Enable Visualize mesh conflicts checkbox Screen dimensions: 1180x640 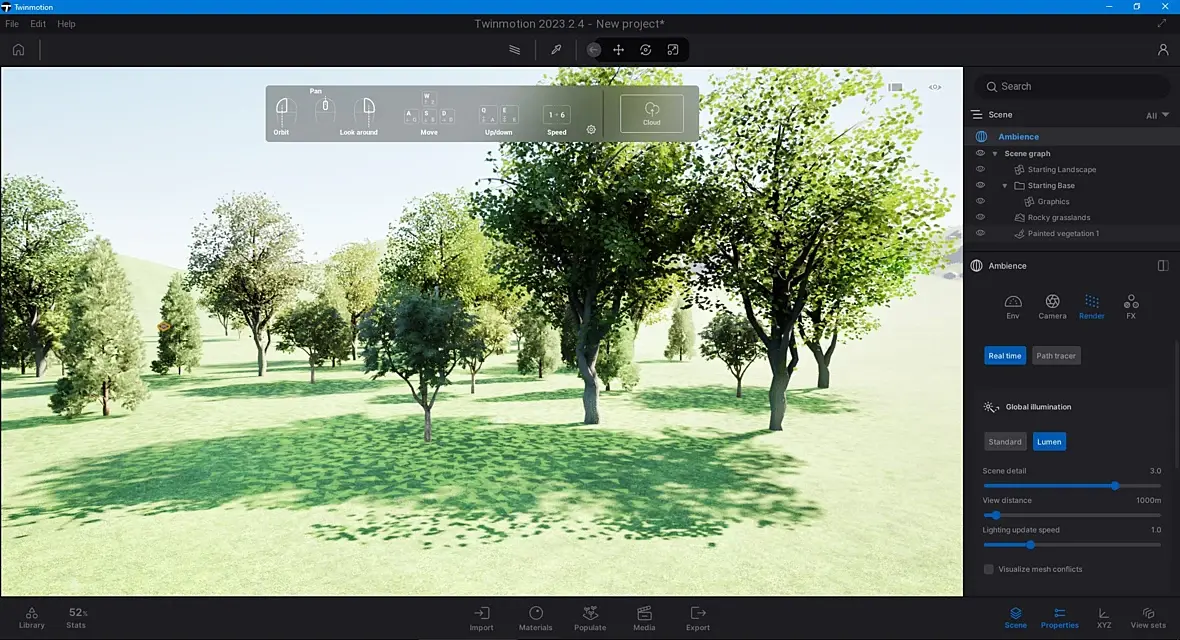[x=989, y=569]
